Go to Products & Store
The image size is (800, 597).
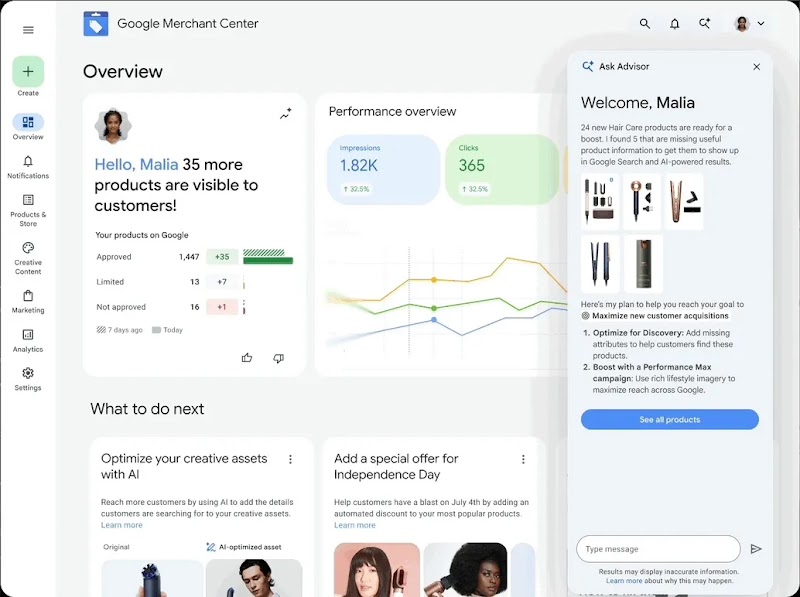(28, 210)
